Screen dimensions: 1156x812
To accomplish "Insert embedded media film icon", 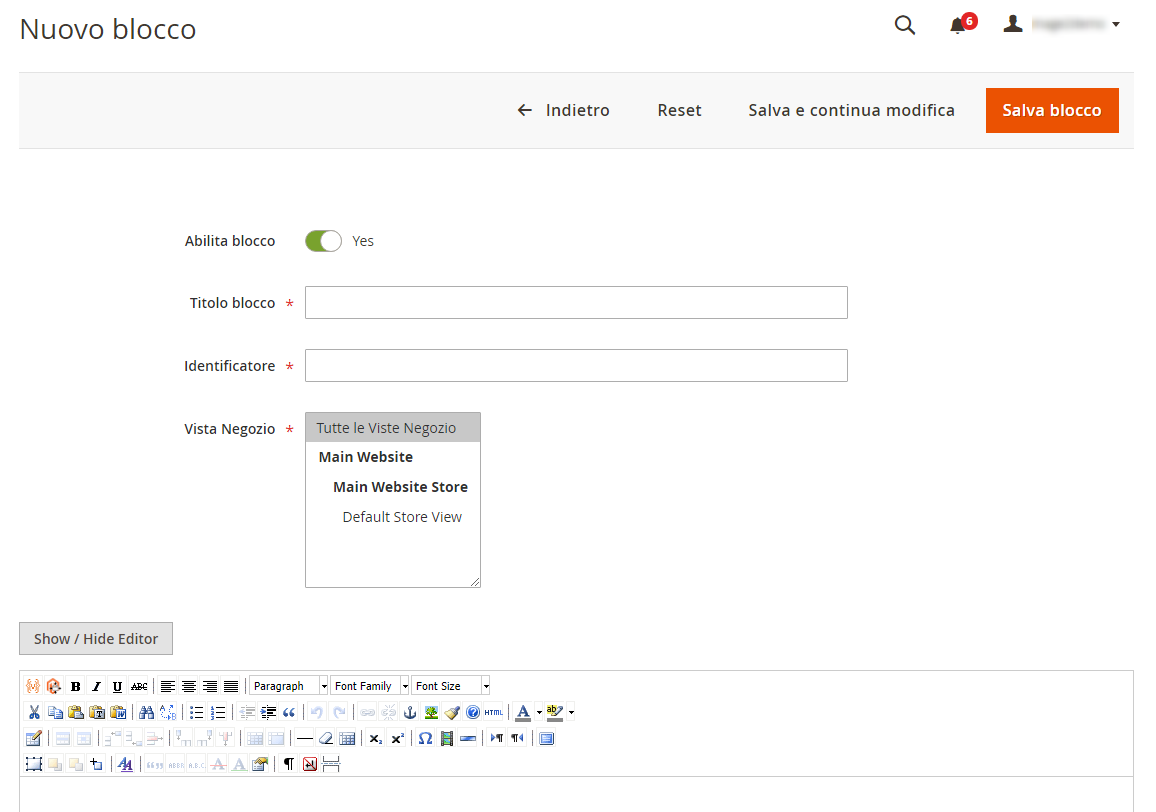I will coord(447,738).
